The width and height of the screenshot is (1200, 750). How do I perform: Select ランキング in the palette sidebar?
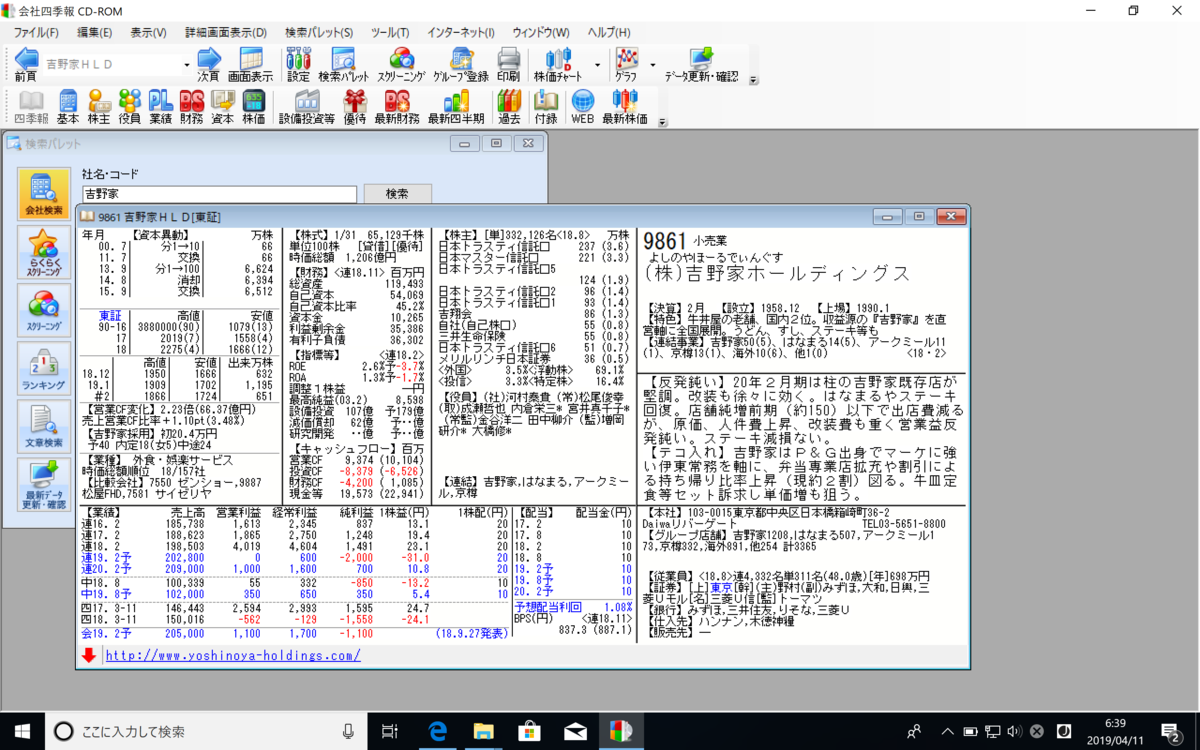coord(44,367)
